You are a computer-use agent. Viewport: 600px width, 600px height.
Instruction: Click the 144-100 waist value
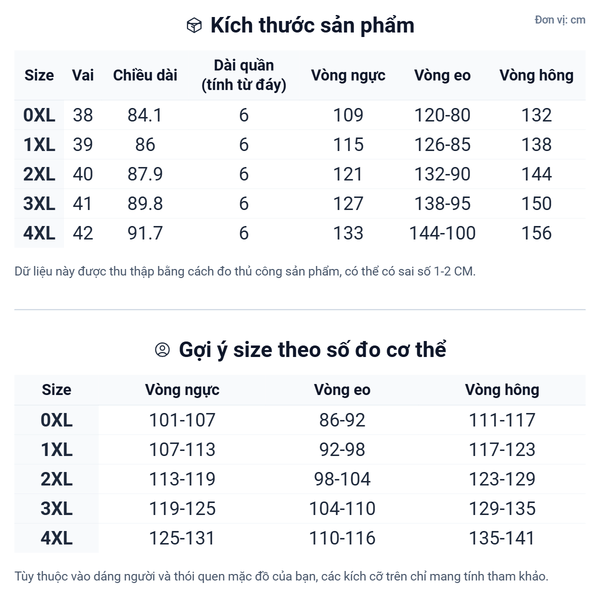(442, 233)
